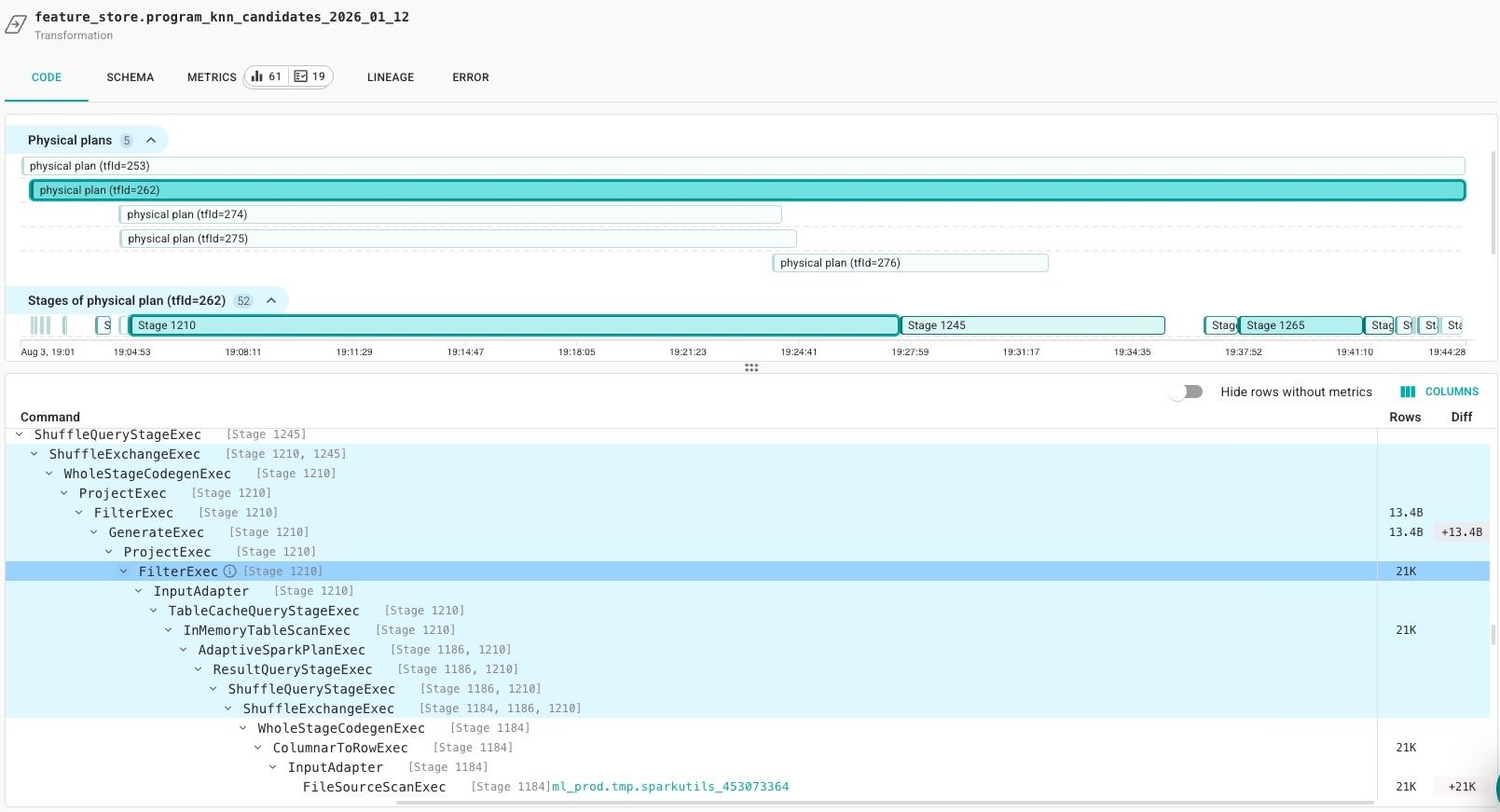The width and height of the screenshot is (1500, 812).
Task: Select physical plan tfId=262 bar
Action: point(748,190)
